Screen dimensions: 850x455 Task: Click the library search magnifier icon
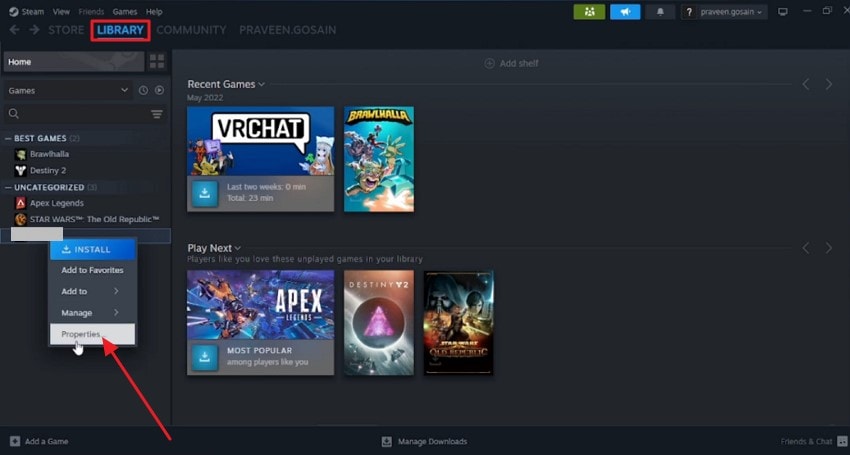14,114
